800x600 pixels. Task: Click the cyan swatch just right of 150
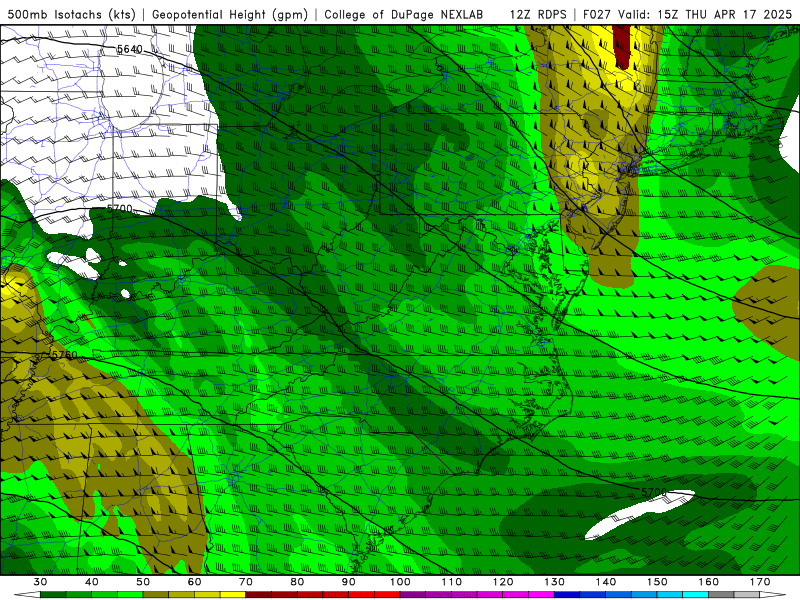pos(670,595)
